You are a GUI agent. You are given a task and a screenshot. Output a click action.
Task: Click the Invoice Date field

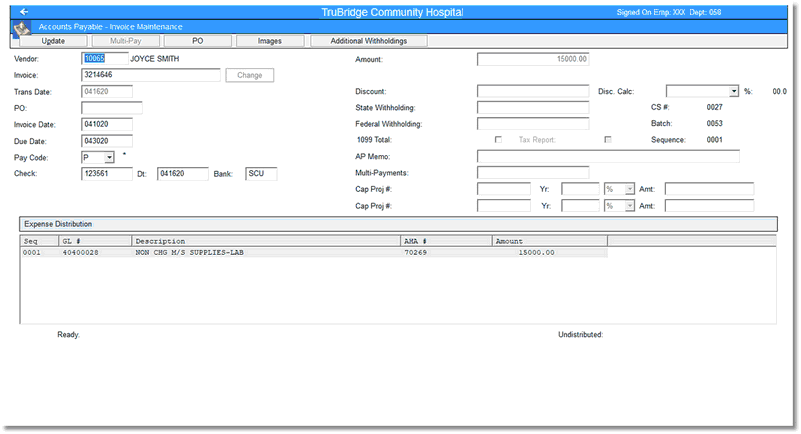coord(107,125)
